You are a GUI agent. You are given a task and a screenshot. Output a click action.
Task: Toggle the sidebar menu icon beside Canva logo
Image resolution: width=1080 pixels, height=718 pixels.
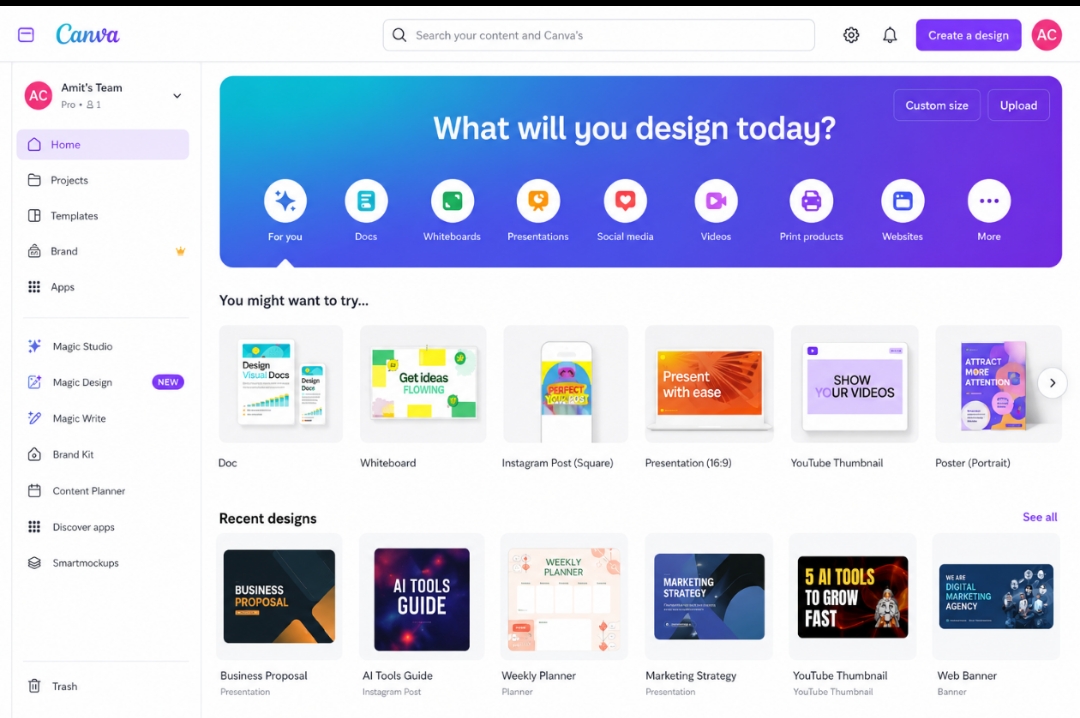[26, 34]
